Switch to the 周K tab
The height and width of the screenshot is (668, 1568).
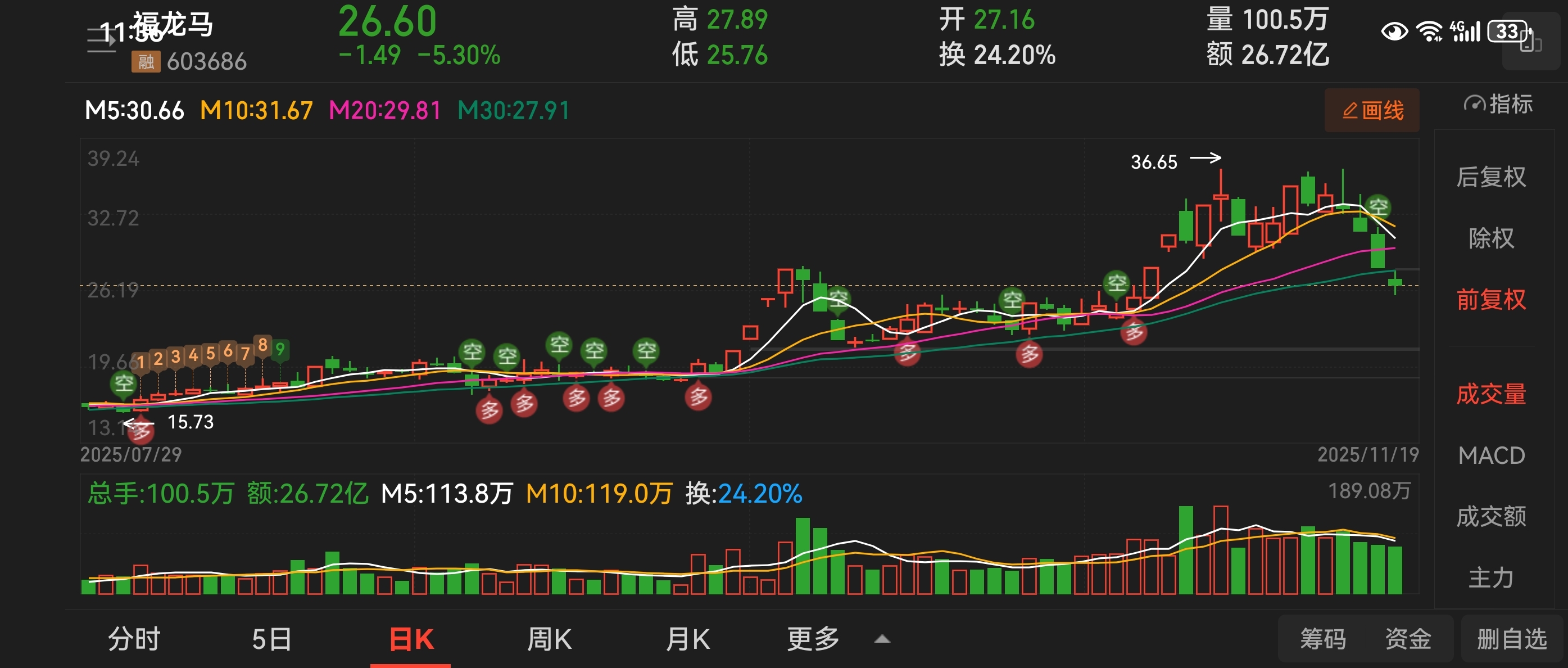coord(549,639)
